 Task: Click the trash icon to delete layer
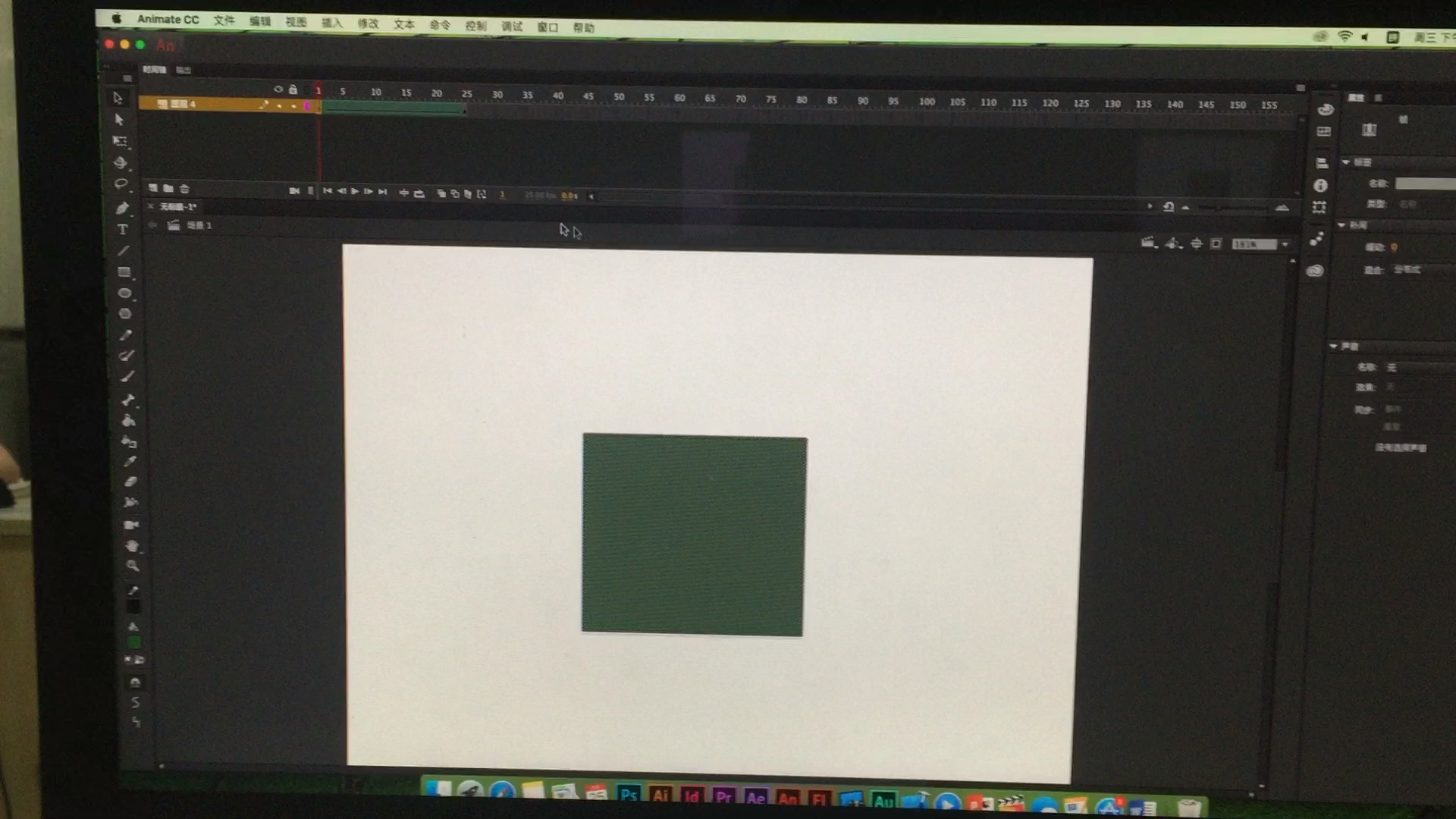point(184,188)
